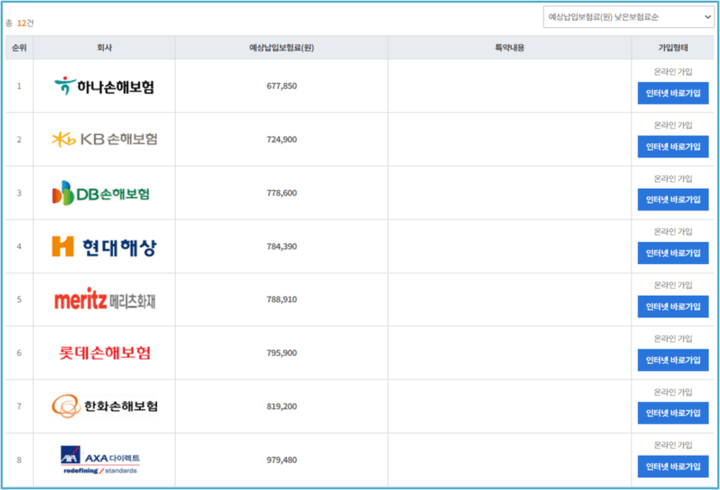Click the 가입형태 column header
720x490 pixels.
673,48
